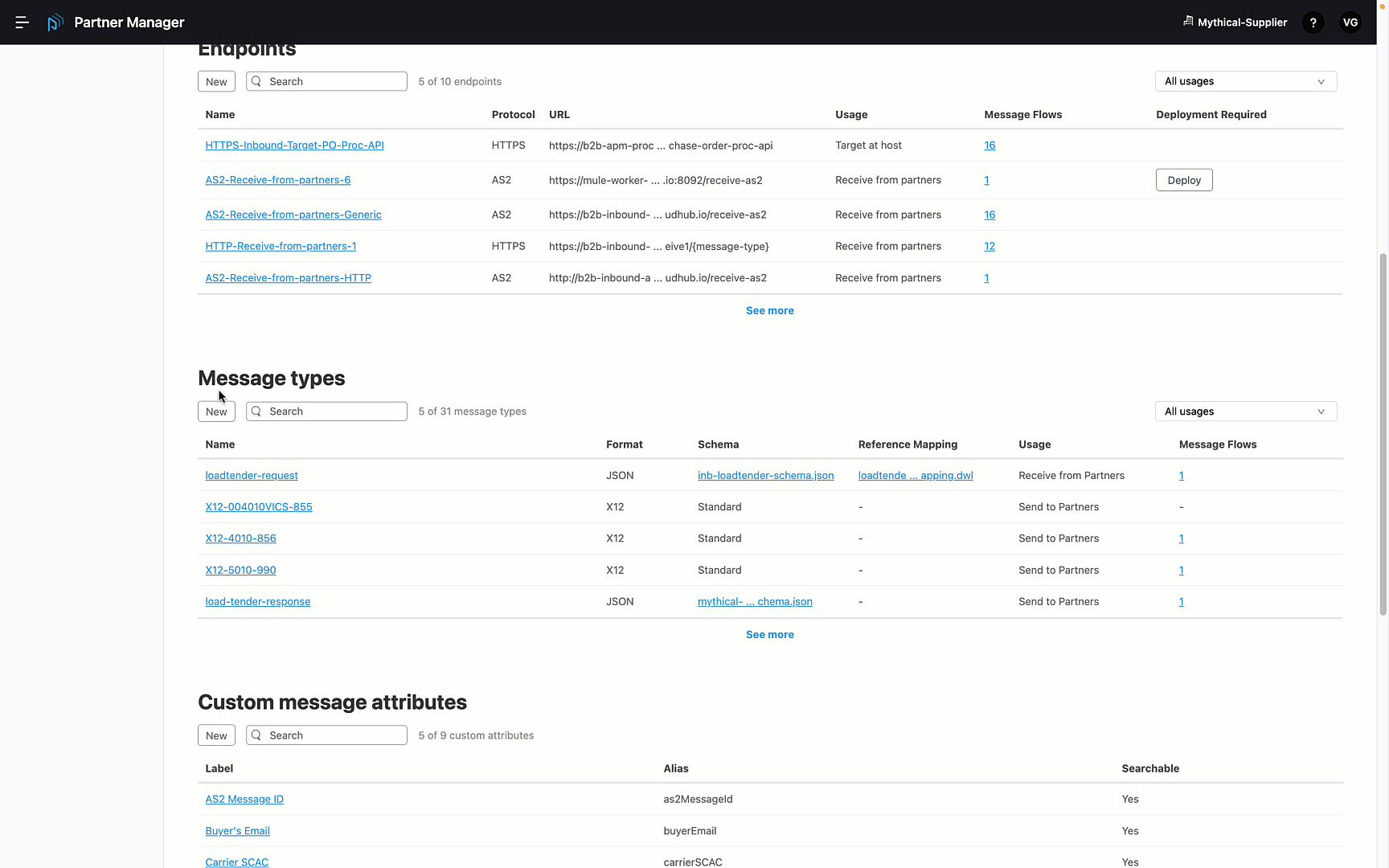
Task: Open HTTPS-Inbound-Target-PO-Proc-API endpoint
Action: (294, 145)
